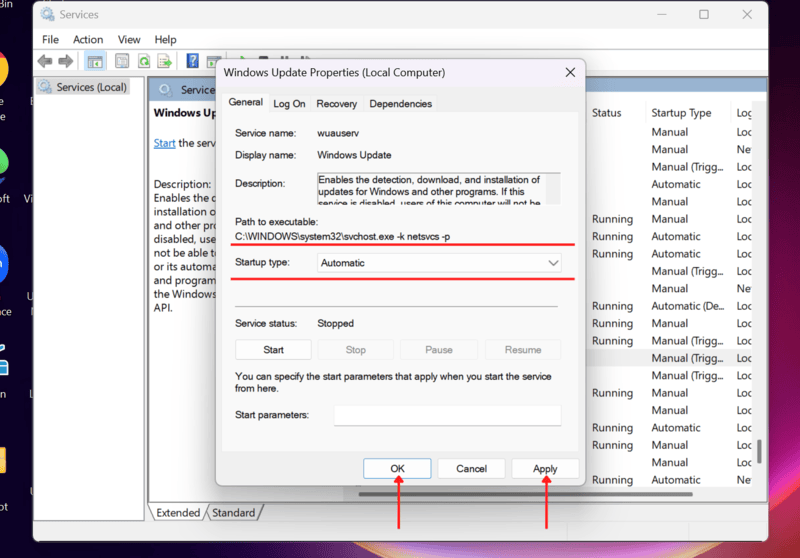
Task: Open the View menu
Action: tap(129, 40)
